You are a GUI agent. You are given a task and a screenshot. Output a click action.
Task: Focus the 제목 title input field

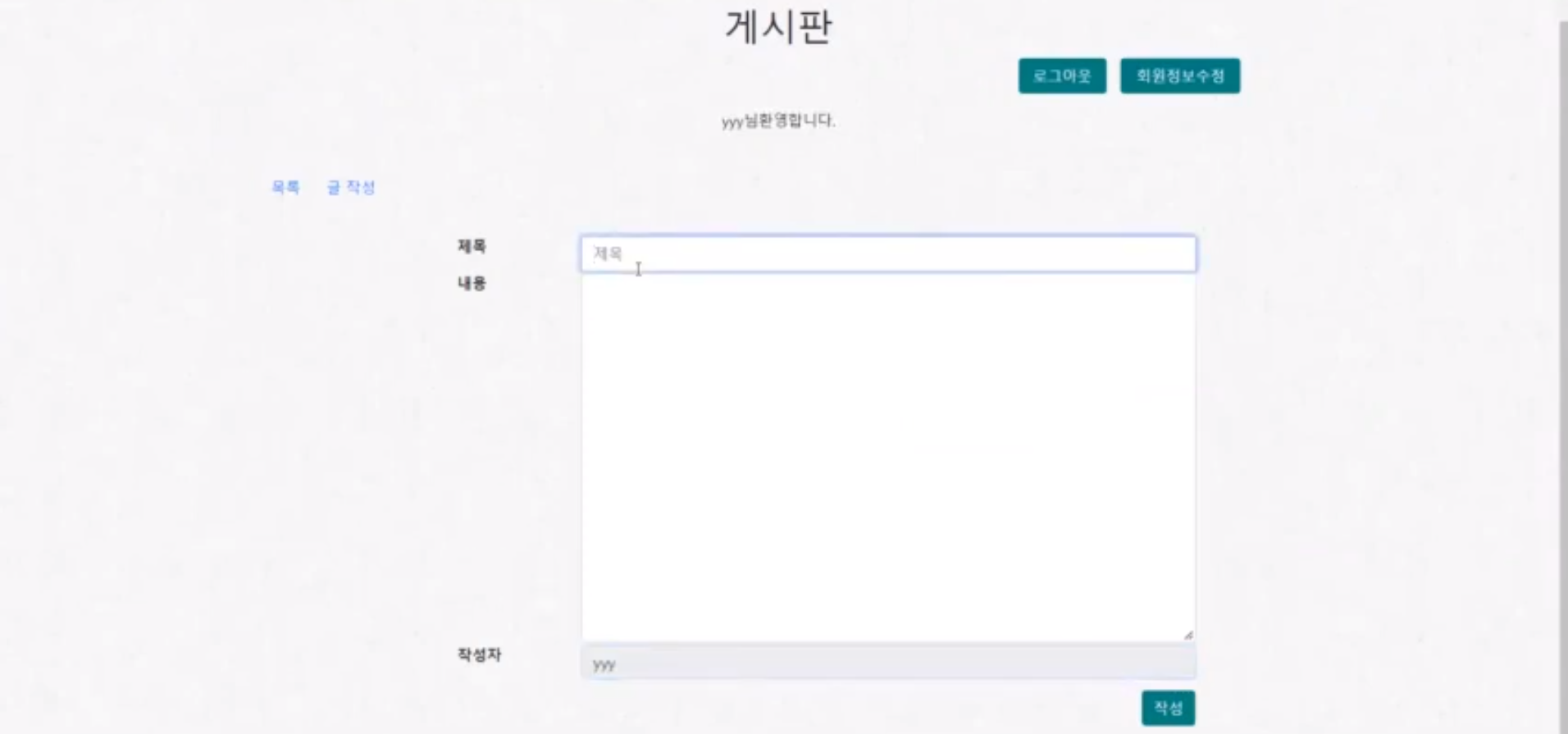(x=888, y=254)
